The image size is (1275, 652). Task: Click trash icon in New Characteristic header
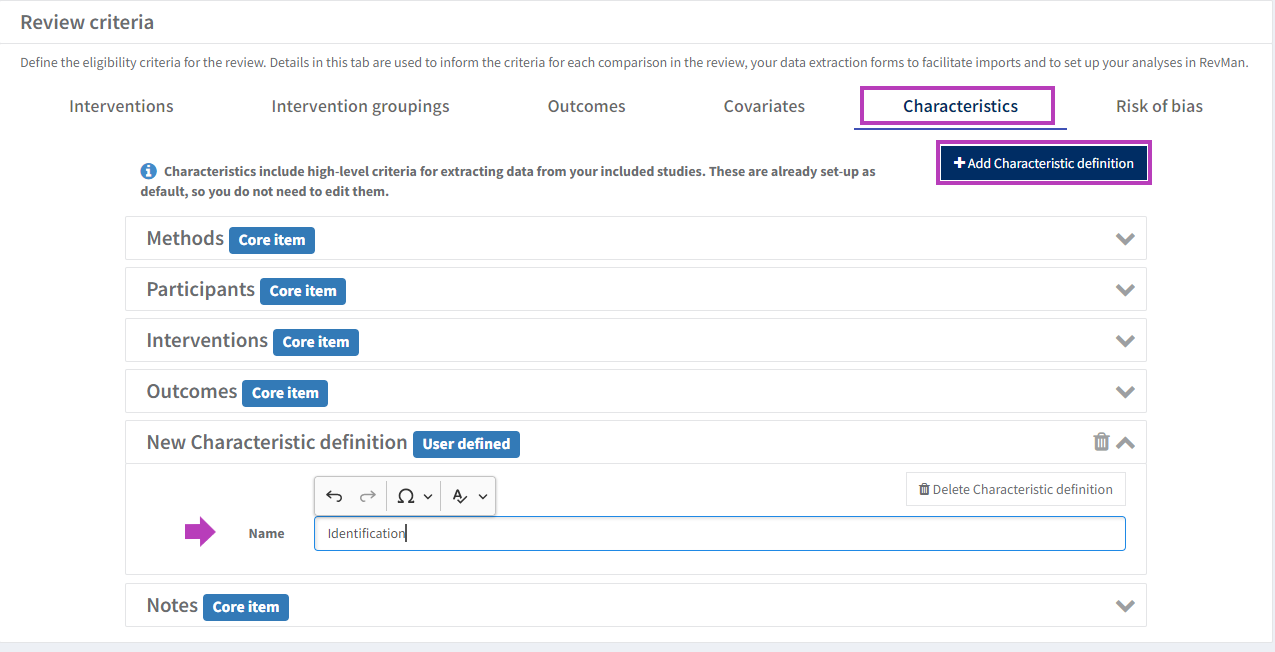click(x=1101, y=442)
